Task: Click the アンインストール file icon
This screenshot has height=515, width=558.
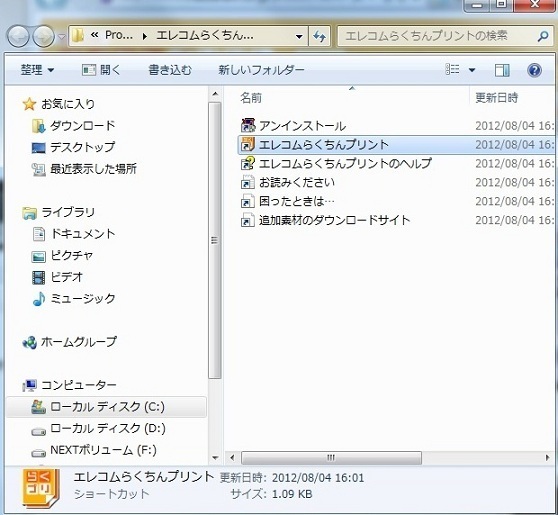Action: (248, 125)
